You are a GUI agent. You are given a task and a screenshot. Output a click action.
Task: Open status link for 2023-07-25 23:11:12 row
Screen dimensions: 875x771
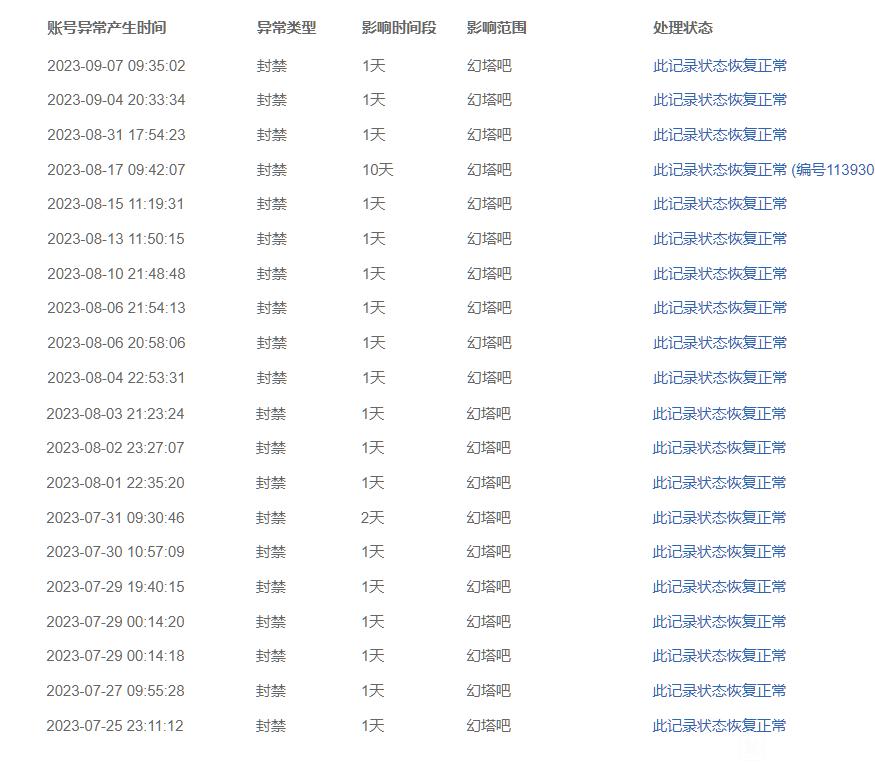coord(720,726)
